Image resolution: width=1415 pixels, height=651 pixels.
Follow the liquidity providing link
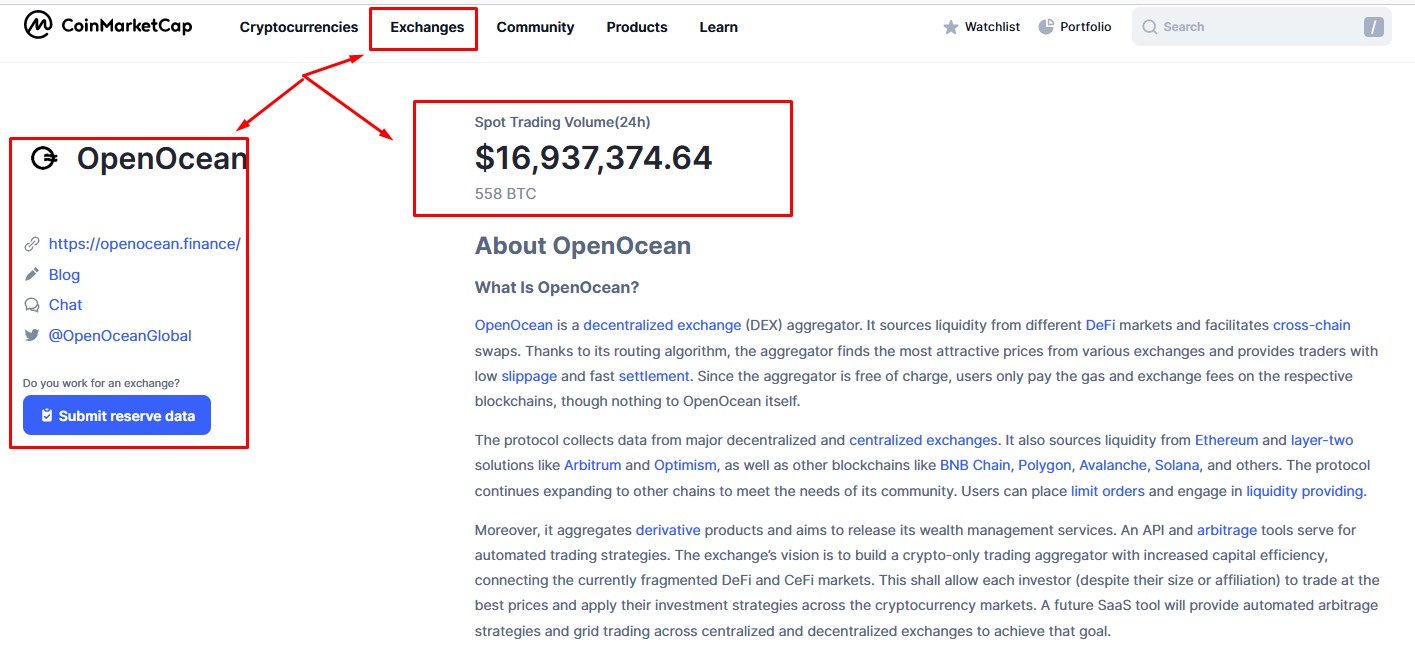1306,491
